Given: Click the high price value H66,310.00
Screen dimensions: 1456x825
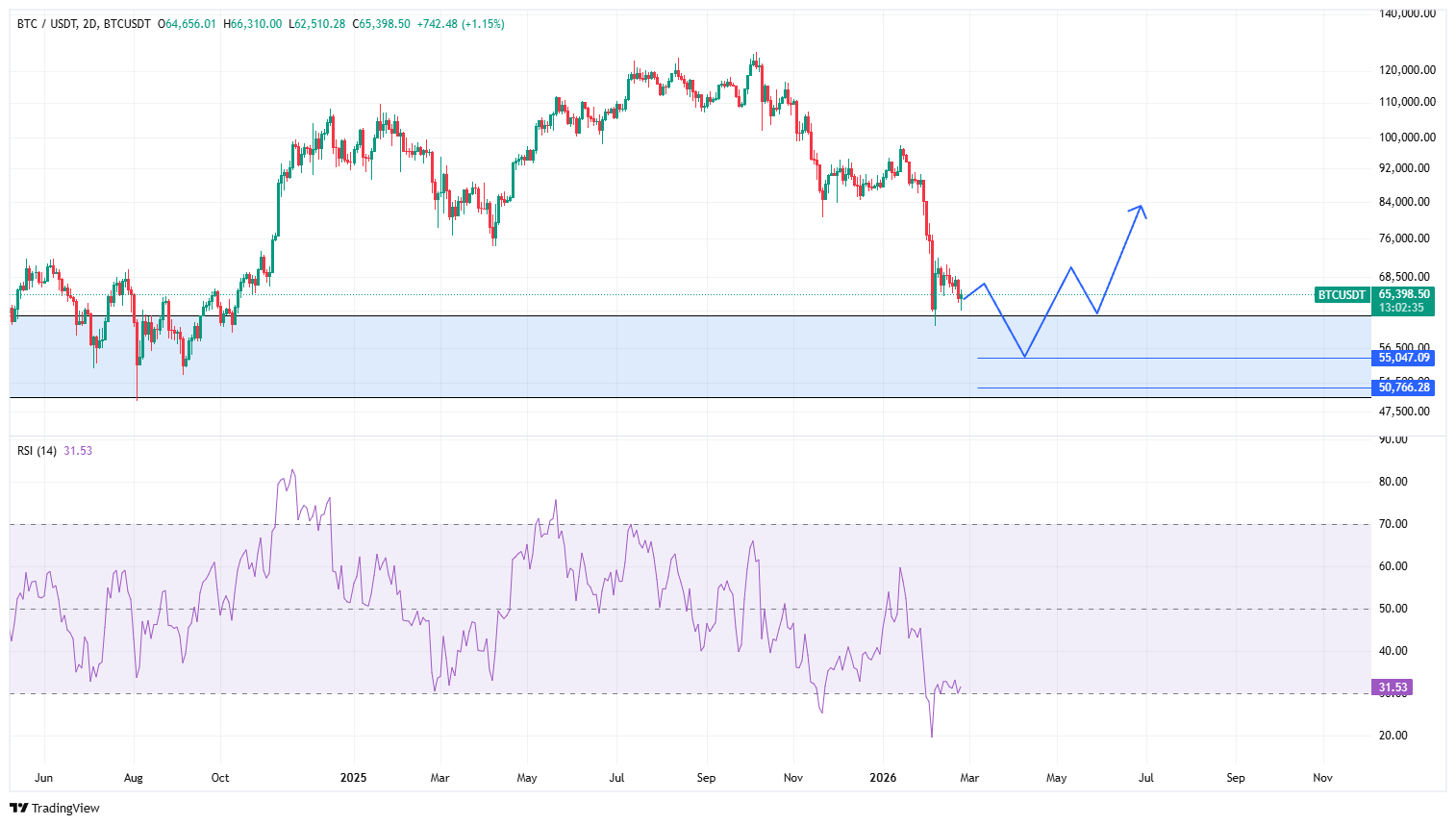Looking at the screenshot, I should click(x=253, y=24).
